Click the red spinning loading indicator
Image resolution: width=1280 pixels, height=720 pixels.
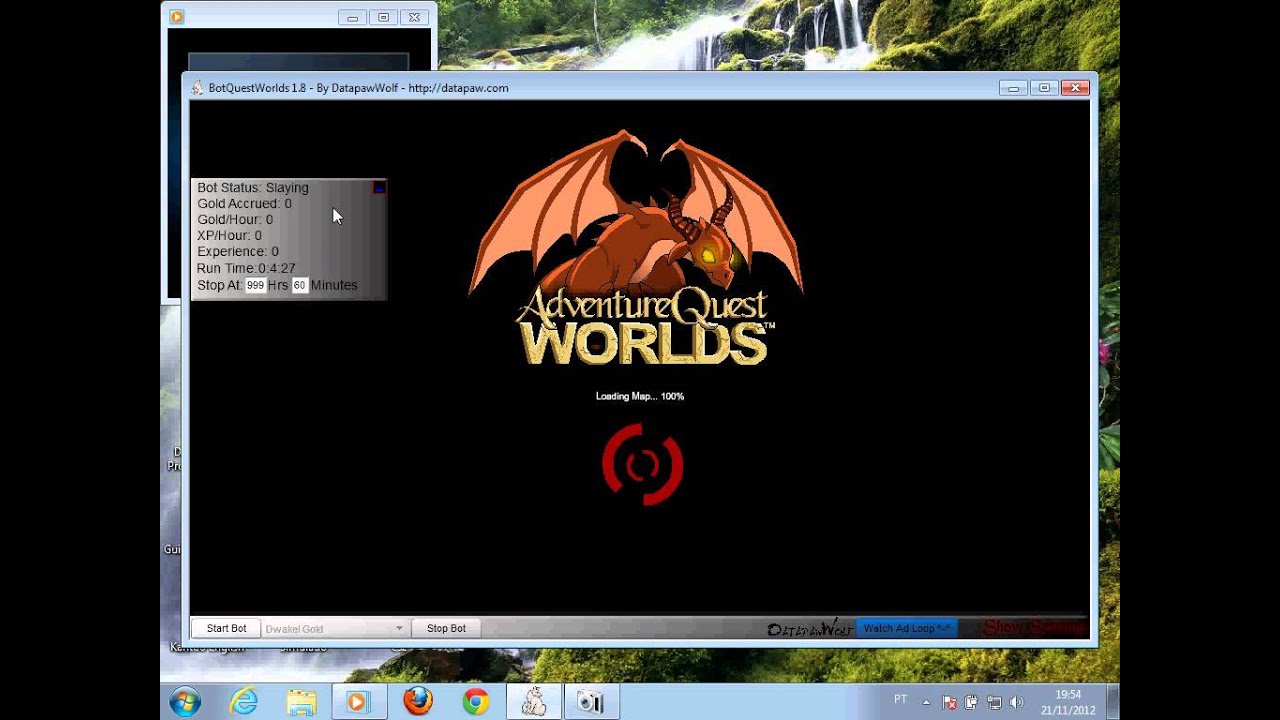click(x=642, y=464)
